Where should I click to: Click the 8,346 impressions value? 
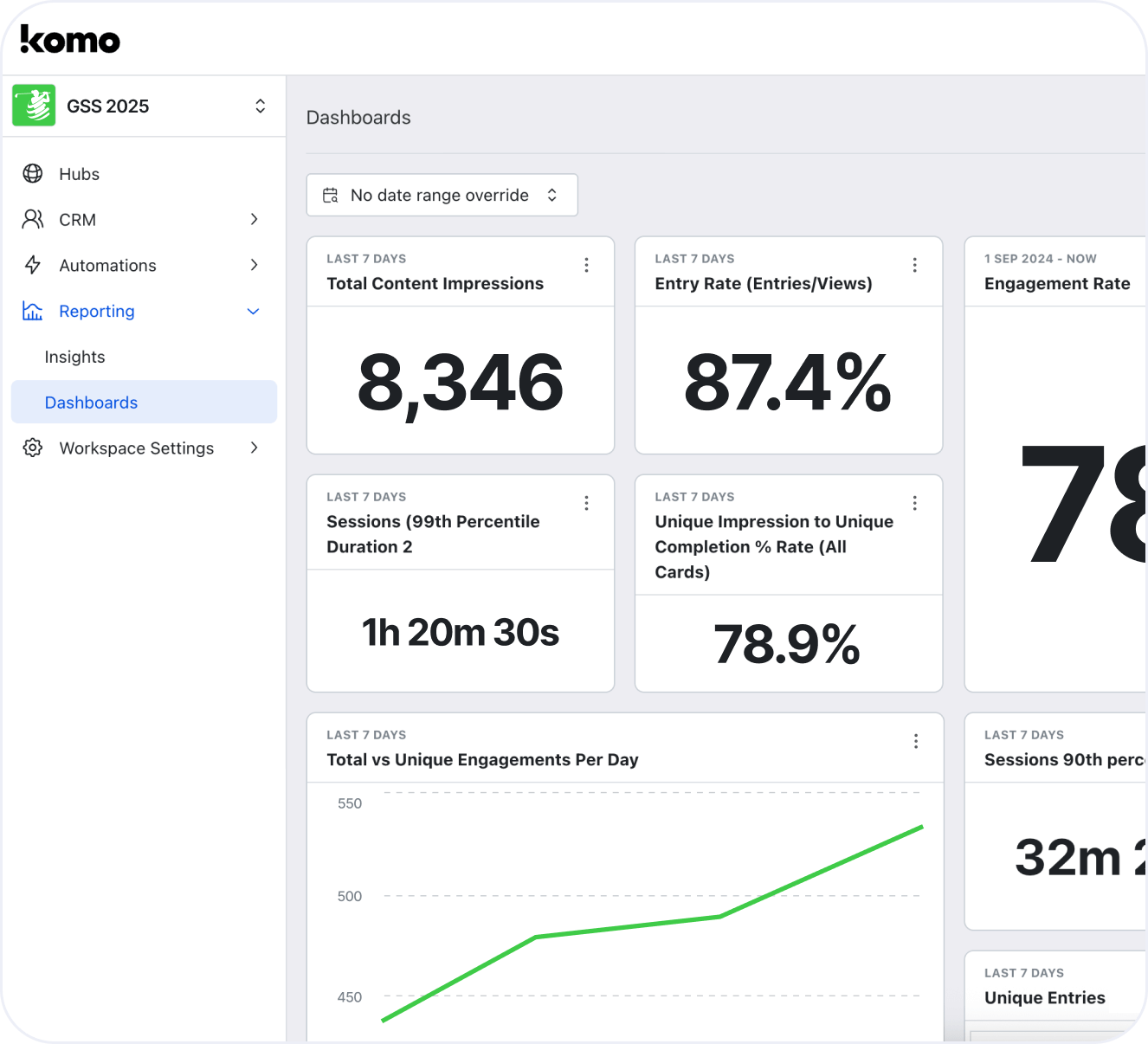tap(461, 383)
